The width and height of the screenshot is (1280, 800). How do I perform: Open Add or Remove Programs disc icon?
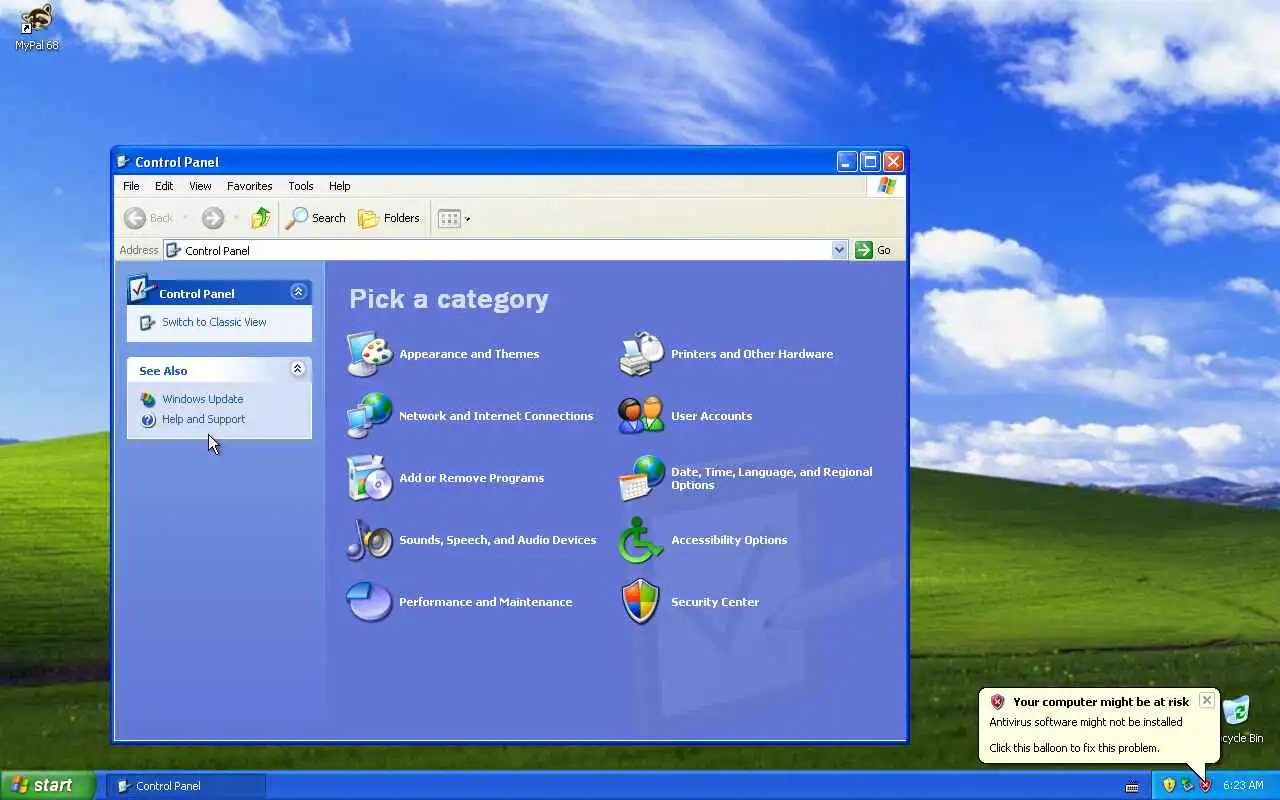click(369, 478)
